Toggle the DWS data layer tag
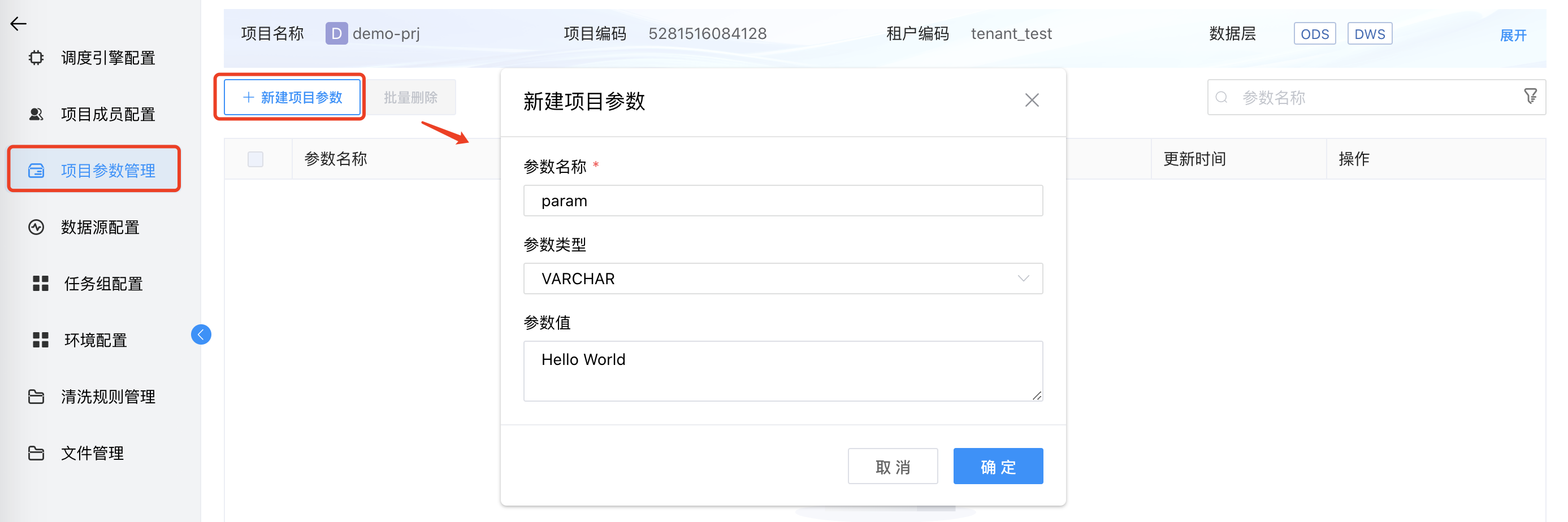The width and height of the screenshot is (1568, 522). 1370,34
